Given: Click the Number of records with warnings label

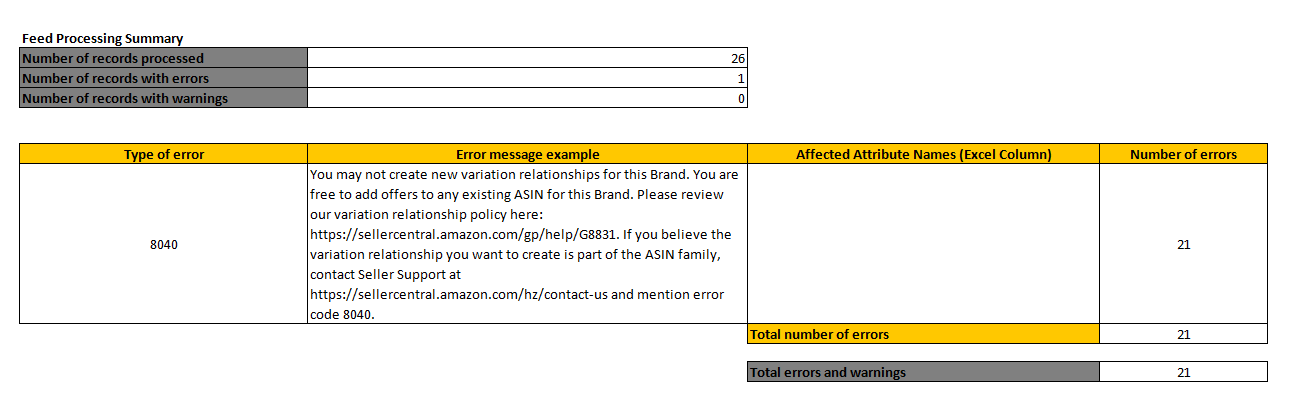Looking at the screenshot, I should (164, 98).
